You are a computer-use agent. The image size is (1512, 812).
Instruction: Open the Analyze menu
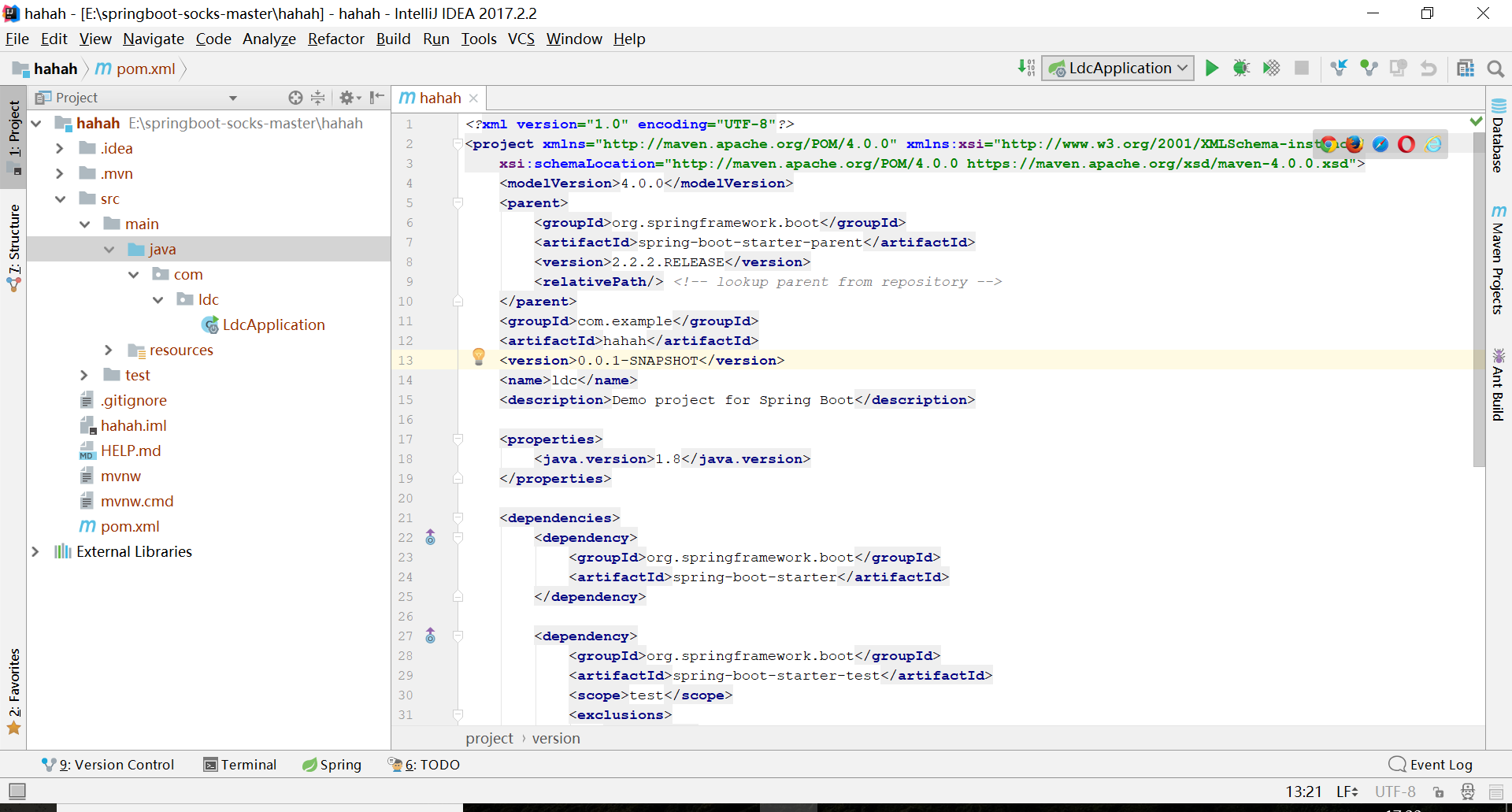point(269,39)
